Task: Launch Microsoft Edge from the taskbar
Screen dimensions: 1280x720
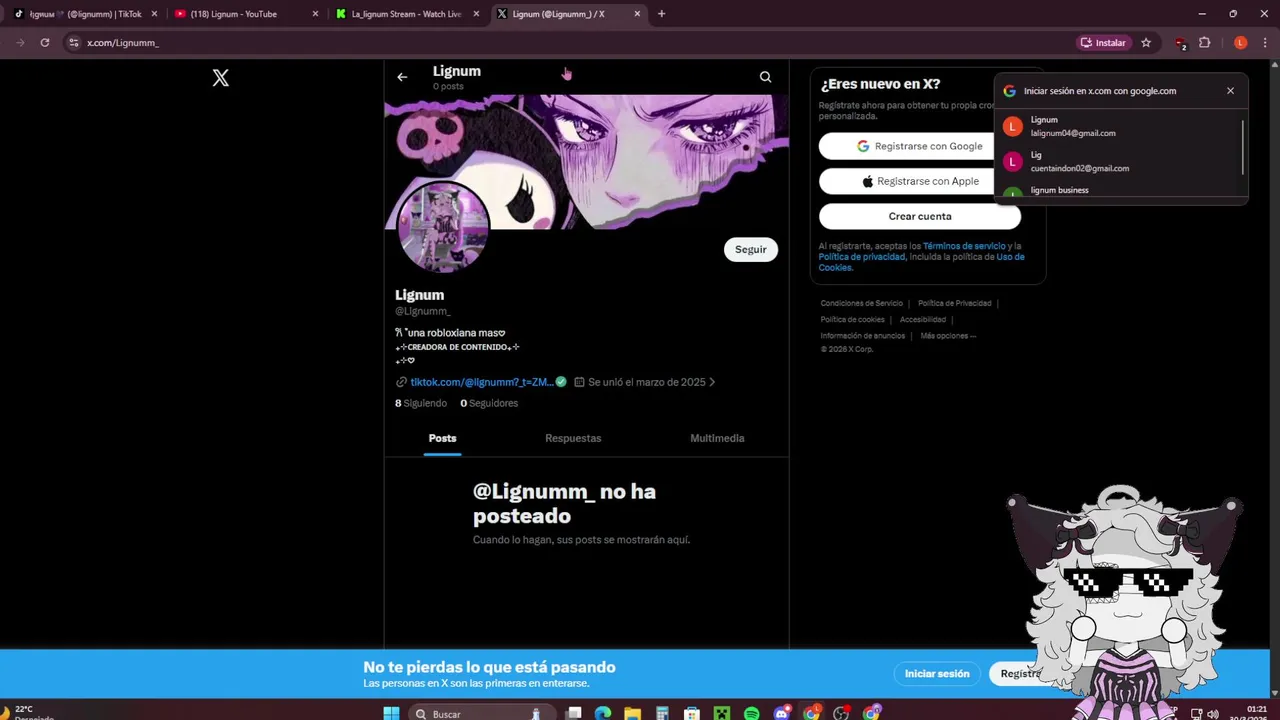Action: pos(603,713)
